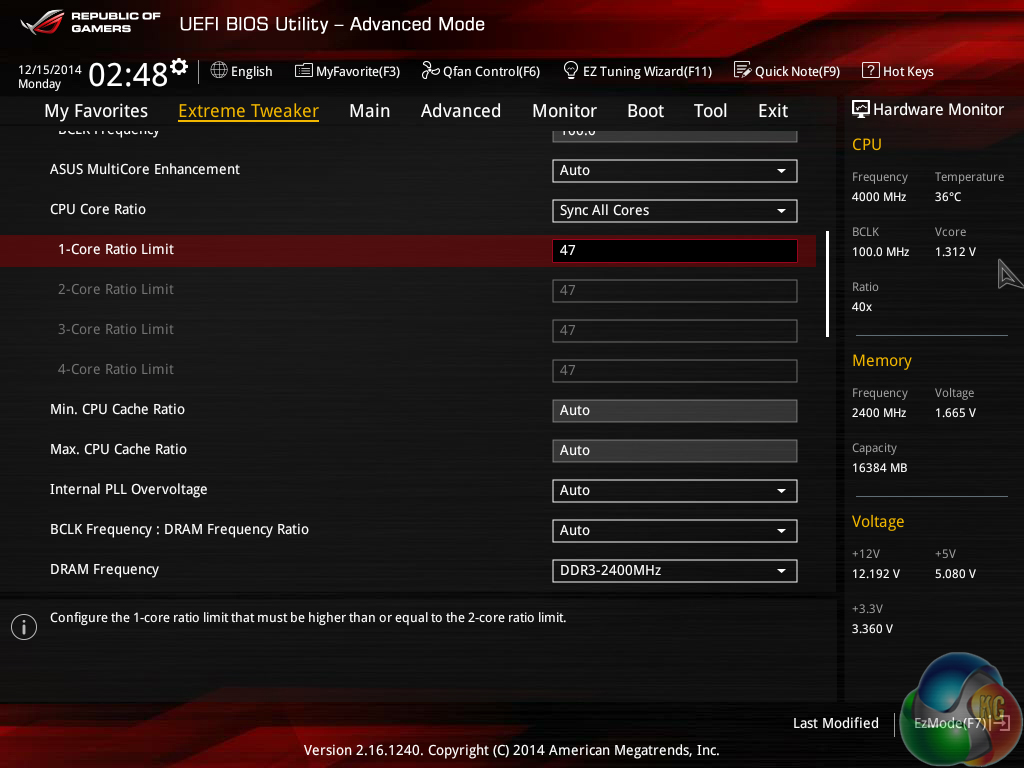1024x768 pixels.
Task: Select the Exit tab
Action: [773, 111]
